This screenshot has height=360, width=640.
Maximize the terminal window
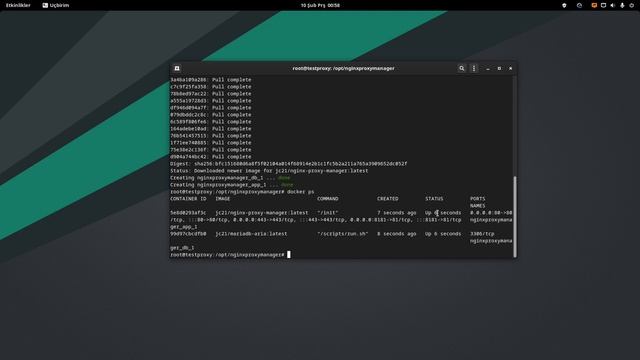click(x=499, y=69)
